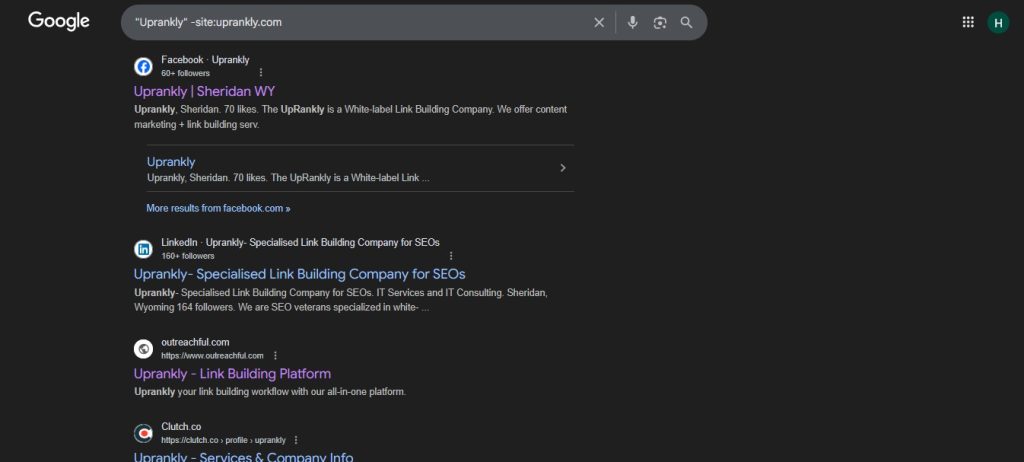Expand Facebook sitelink chevron arrow
Viewport: 1024px width, 462px height.
(563, 168)
